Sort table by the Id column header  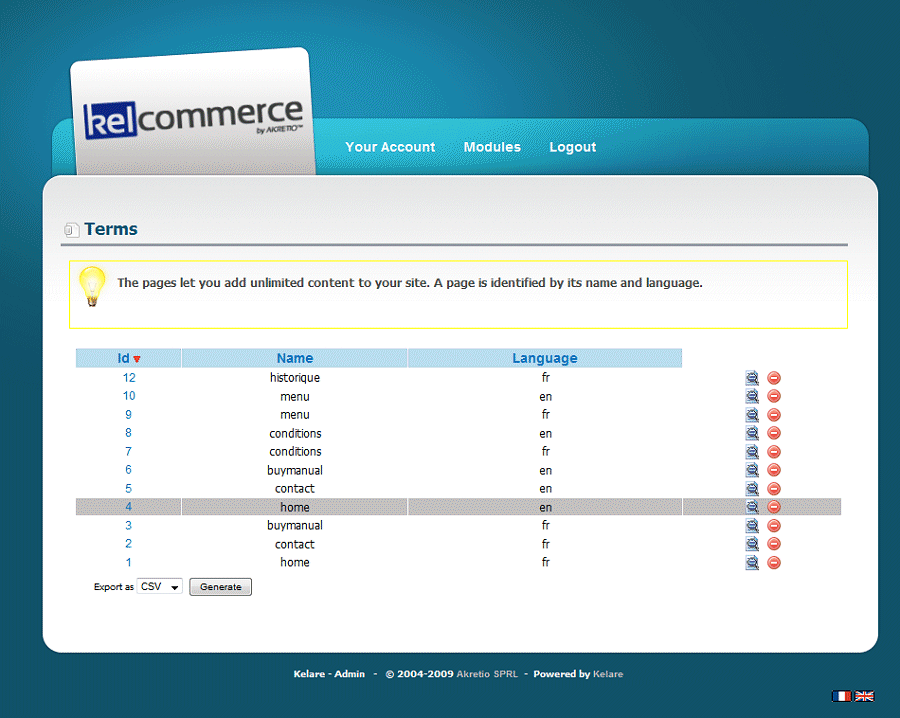pyautogui.click(x=124, y=358)
